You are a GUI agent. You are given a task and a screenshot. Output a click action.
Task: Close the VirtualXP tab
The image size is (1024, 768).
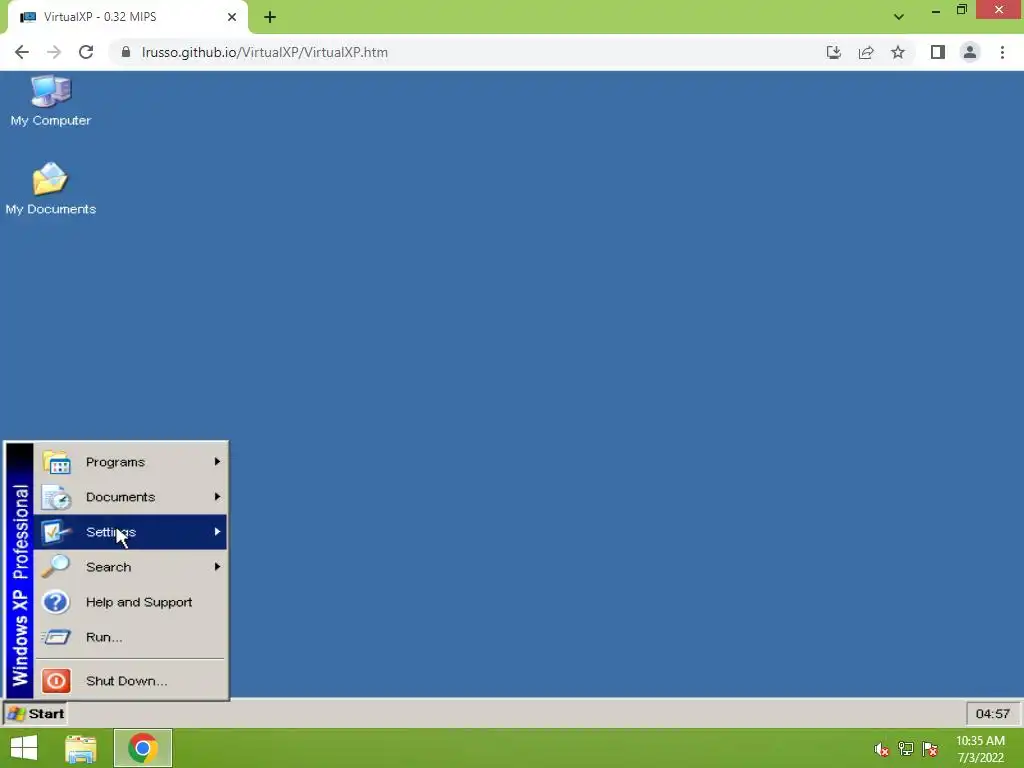[x=232, y=17]
